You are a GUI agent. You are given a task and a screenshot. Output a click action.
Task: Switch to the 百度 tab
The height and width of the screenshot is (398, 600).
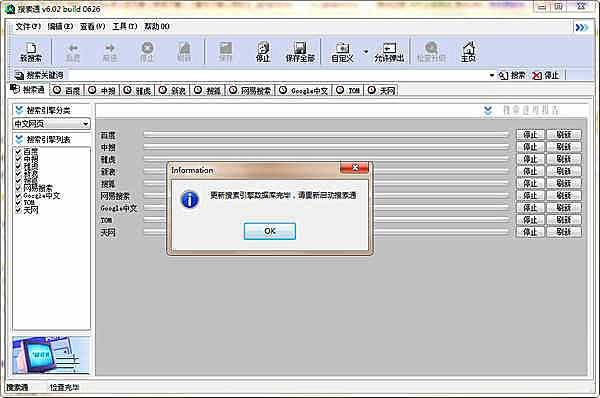pyautogui.click(x=67, y=90)
